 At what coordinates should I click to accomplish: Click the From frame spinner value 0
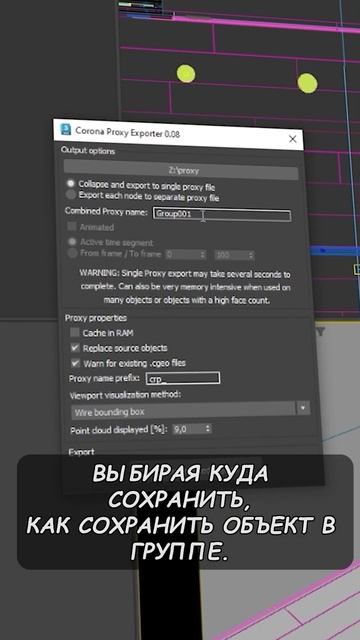click(x=185, y=256)
